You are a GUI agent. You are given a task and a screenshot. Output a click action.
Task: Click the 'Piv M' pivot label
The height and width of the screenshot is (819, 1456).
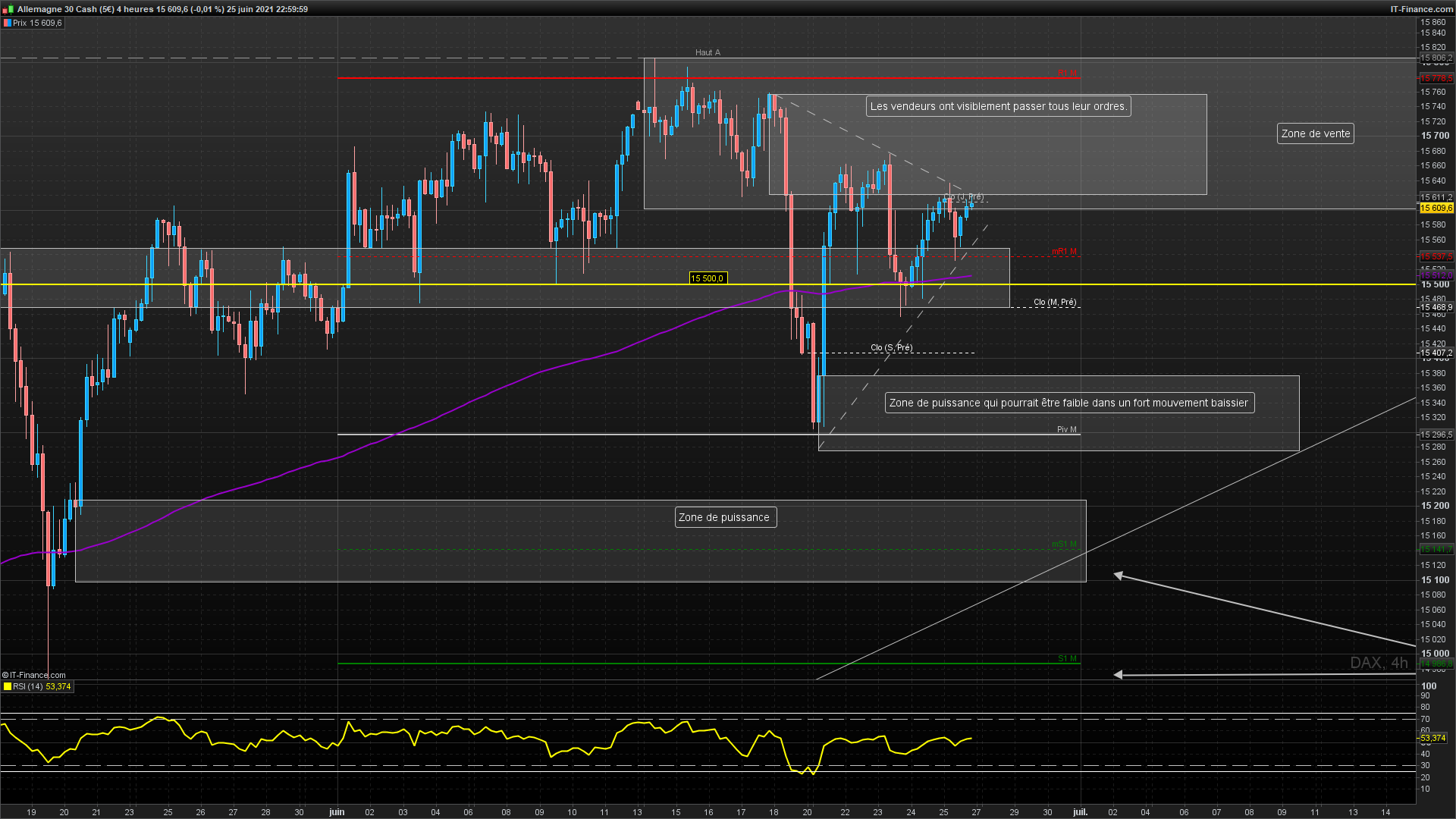[x=1066, y=430]
